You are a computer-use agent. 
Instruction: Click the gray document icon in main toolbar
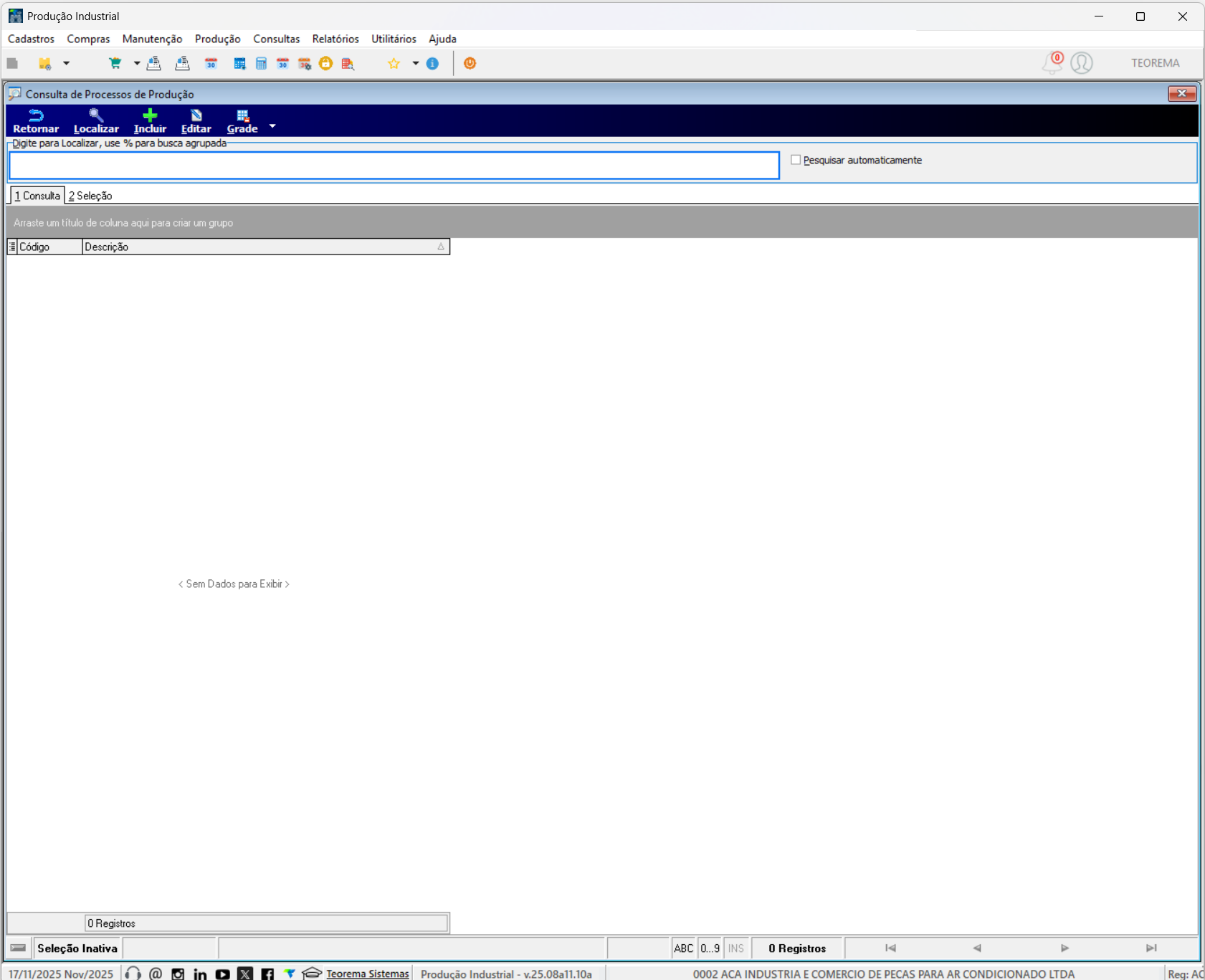12,63
